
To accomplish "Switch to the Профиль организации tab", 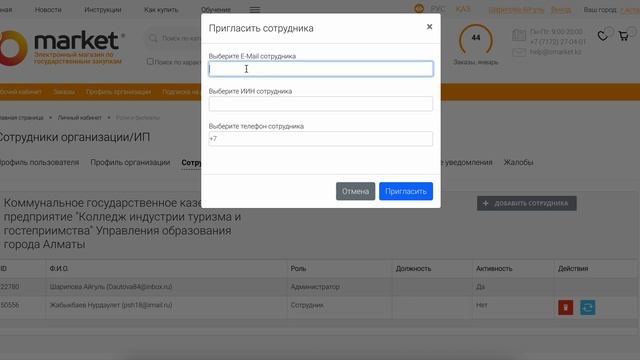I will pyautogui.click(x=130, y=162).
